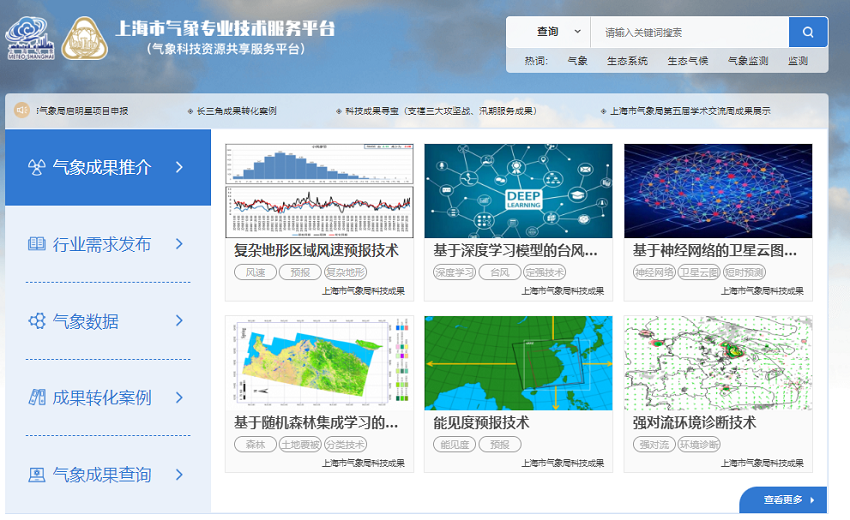Select hot word 监测
The image size is (850, 520).
click(797, 61)
